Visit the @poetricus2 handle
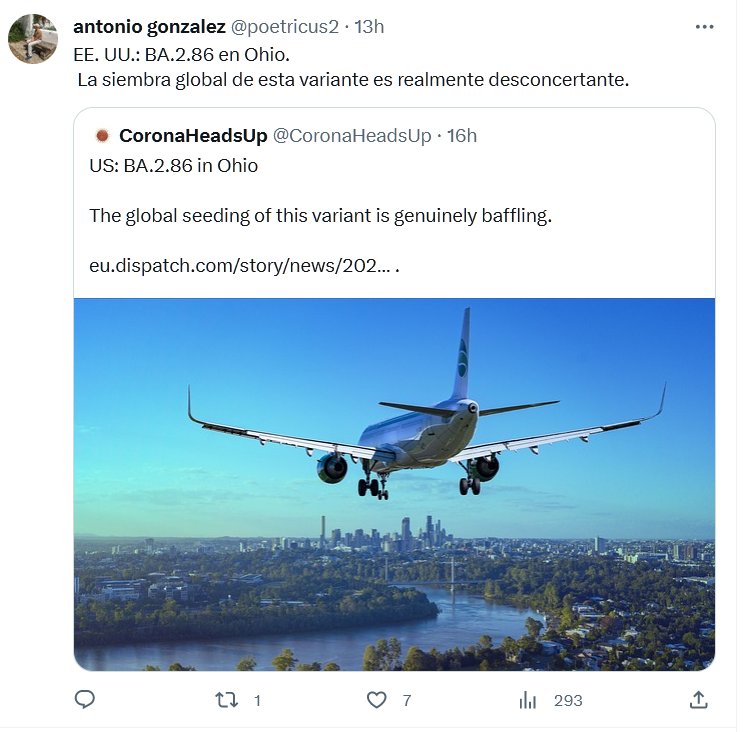This screenshot has width=756, height=732. point(285,27)
